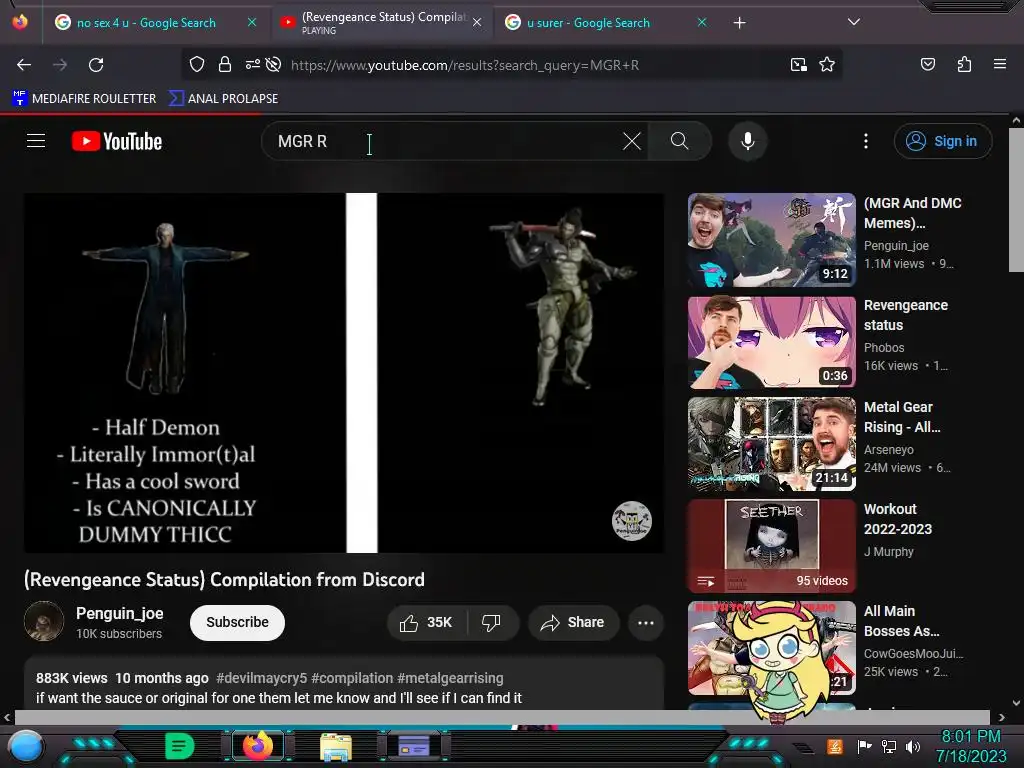Open the tracking protection shield icon

[197, 64]
